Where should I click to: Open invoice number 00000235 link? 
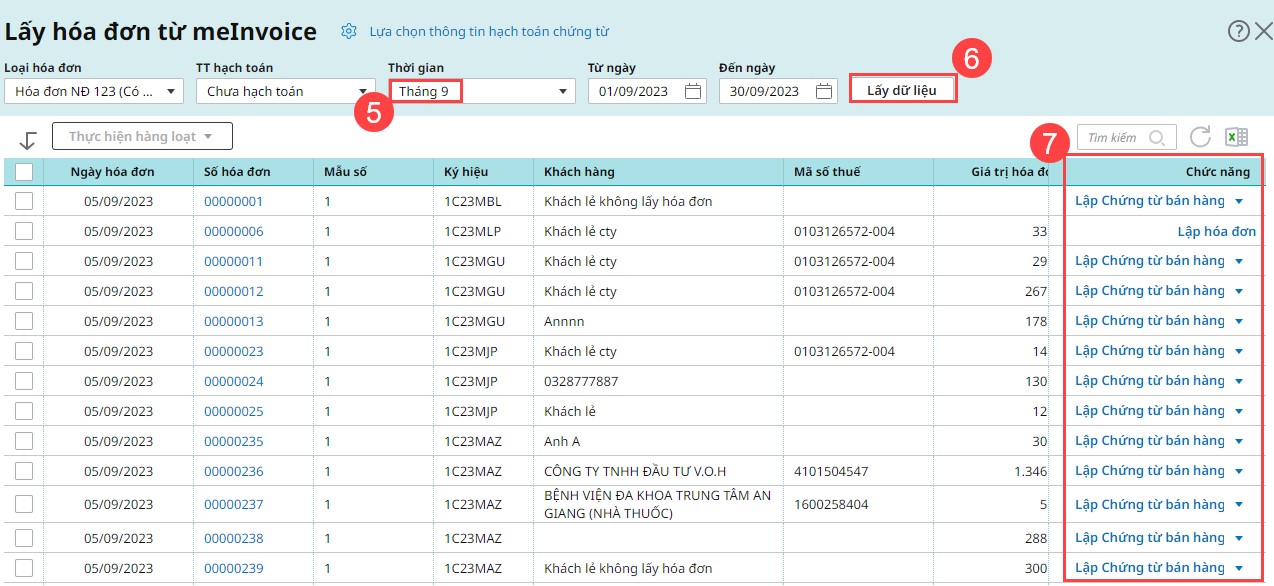pyautogui.click(x=234, y=441)
